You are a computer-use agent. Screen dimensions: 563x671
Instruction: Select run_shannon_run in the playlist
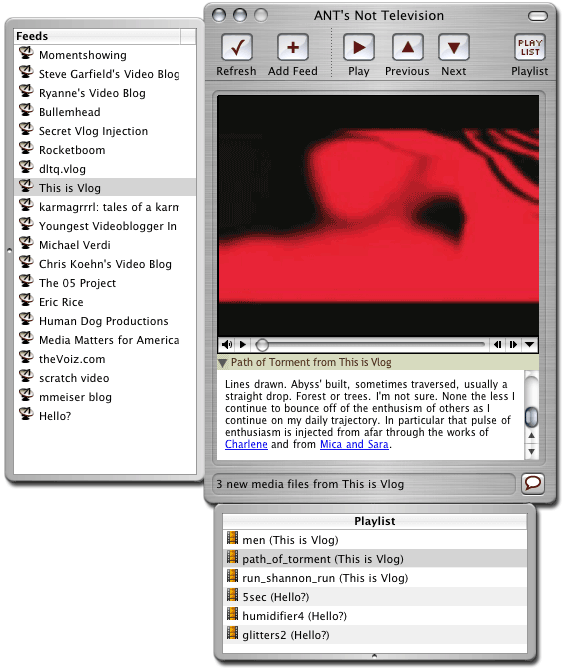pos(375,578)
